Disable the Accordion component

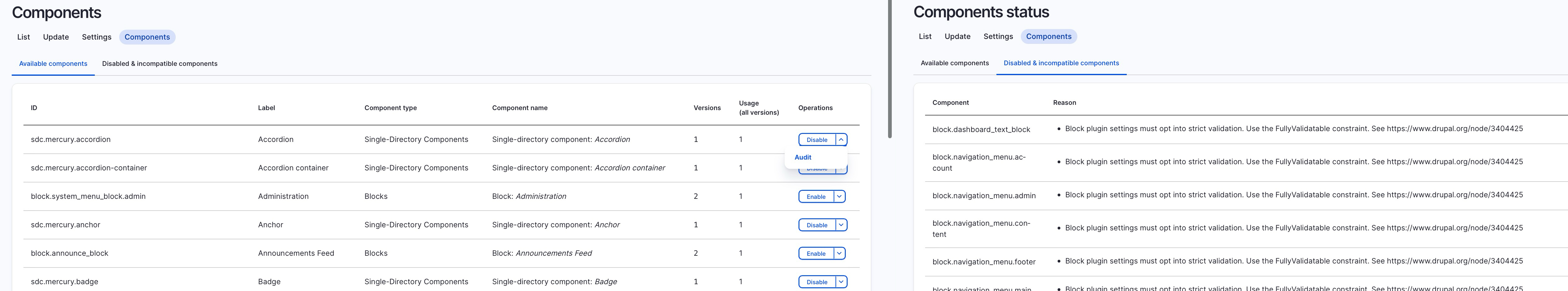pyautogui.click(x=817, y=140)
